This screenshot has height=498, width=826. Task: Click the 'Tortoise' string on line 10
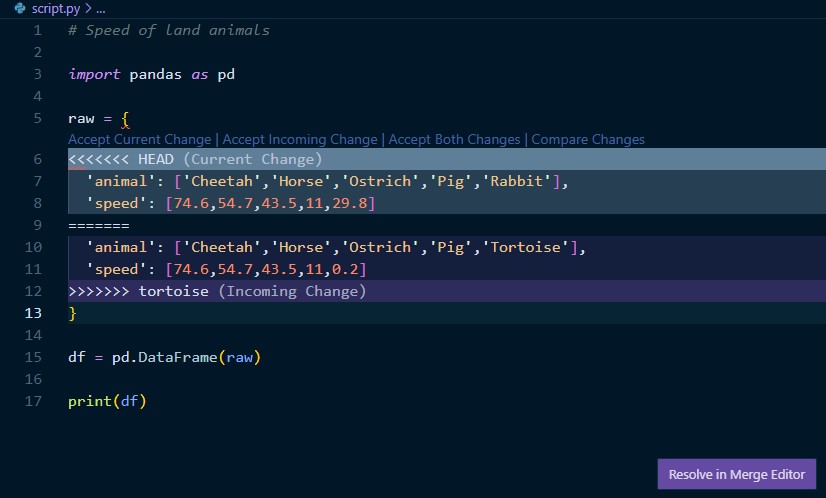pos(524,248)
